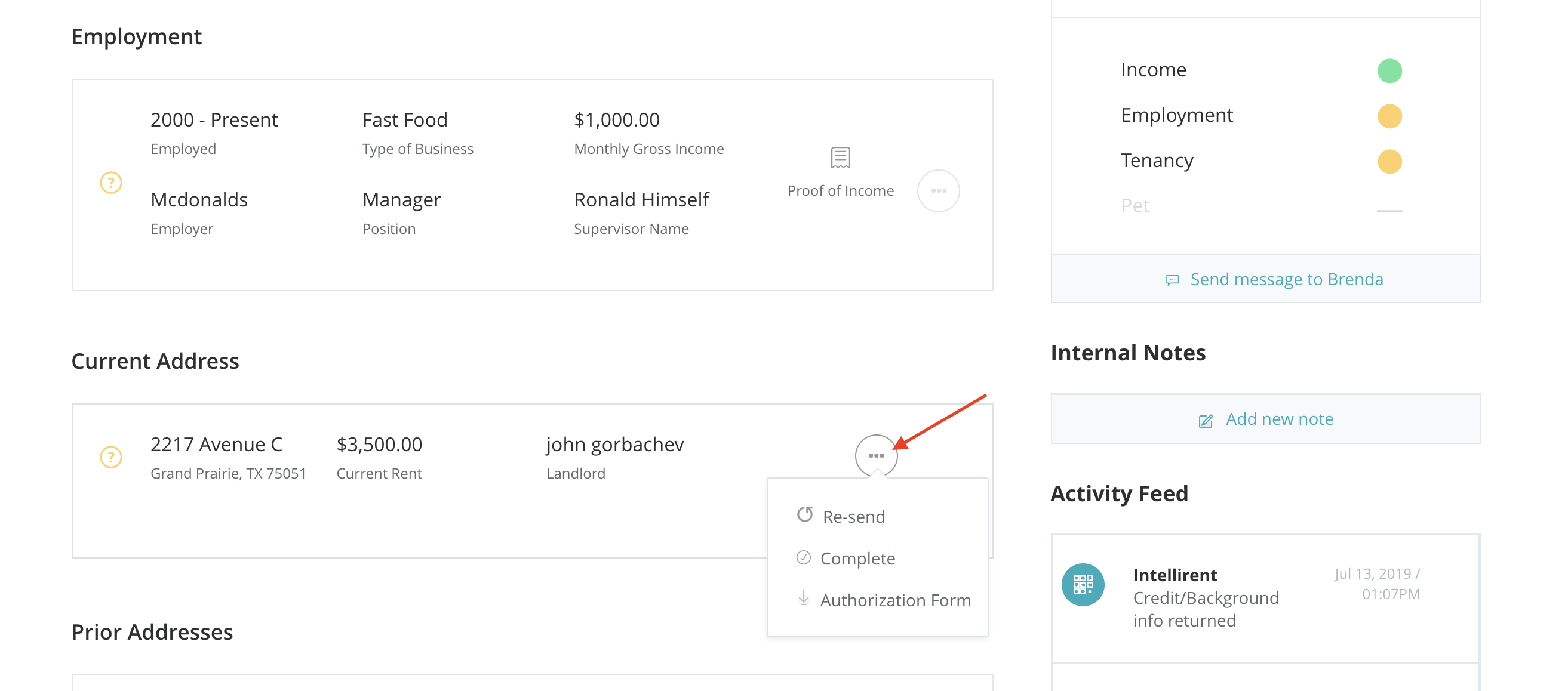Viewport: 1568px width, 691px height.
Task: Click the Proof of Income document icon
Action: click(x=840, y=158)
